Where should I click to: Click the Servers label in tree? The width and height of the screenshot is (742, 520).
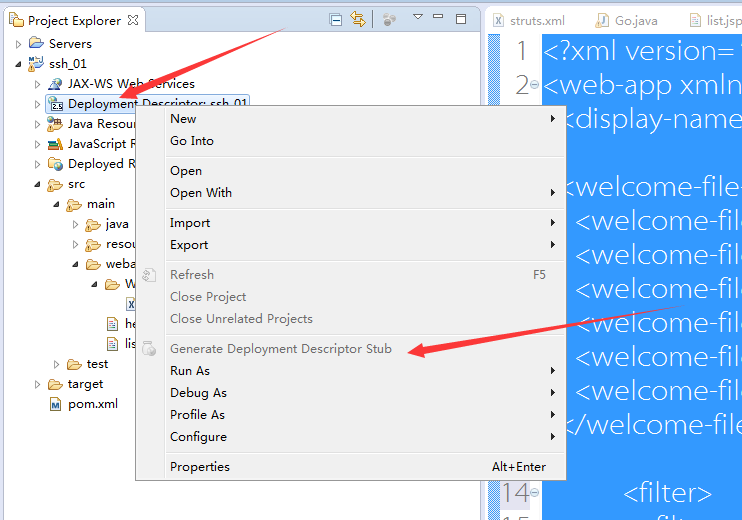click(x=70, y=44)
